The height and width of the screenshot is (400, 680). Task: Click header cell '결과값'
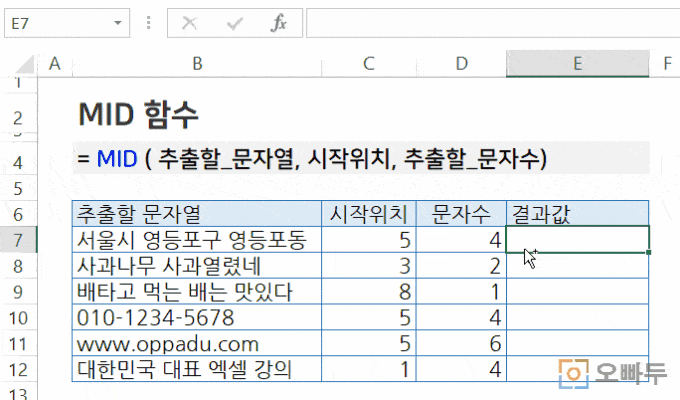point(578,213)
